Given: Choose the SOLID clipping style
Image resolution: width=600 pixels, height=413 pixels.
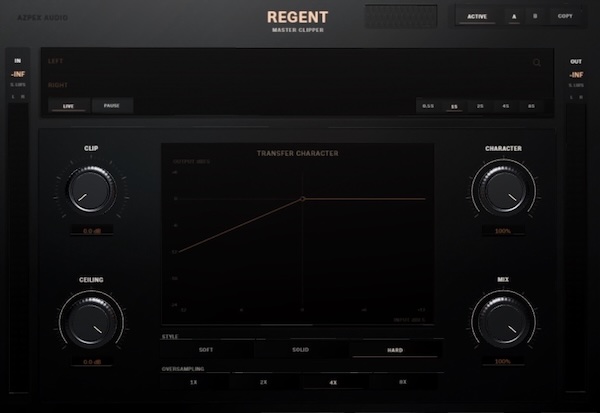Looking at the screenshot, I should (x=300, y=349).
